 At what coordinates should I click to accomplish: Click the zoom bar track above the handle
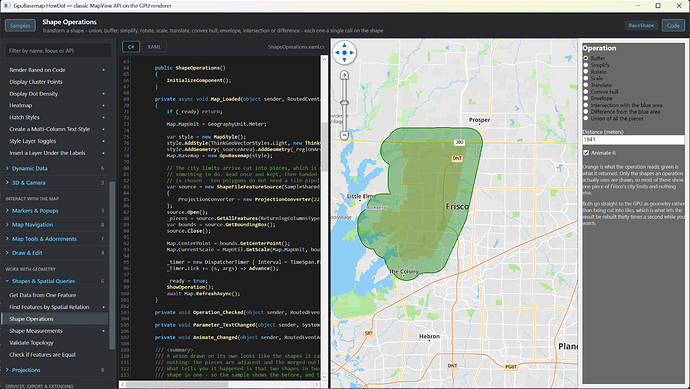pyautogui.click(x=344, y=90)
